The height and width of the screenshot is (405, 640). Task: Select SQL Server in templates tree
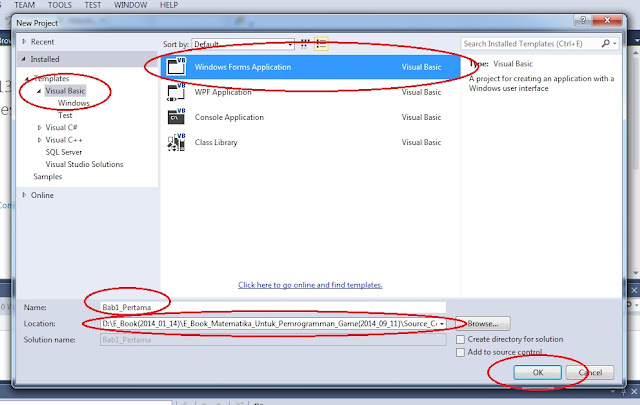click(x=64, y=152)
